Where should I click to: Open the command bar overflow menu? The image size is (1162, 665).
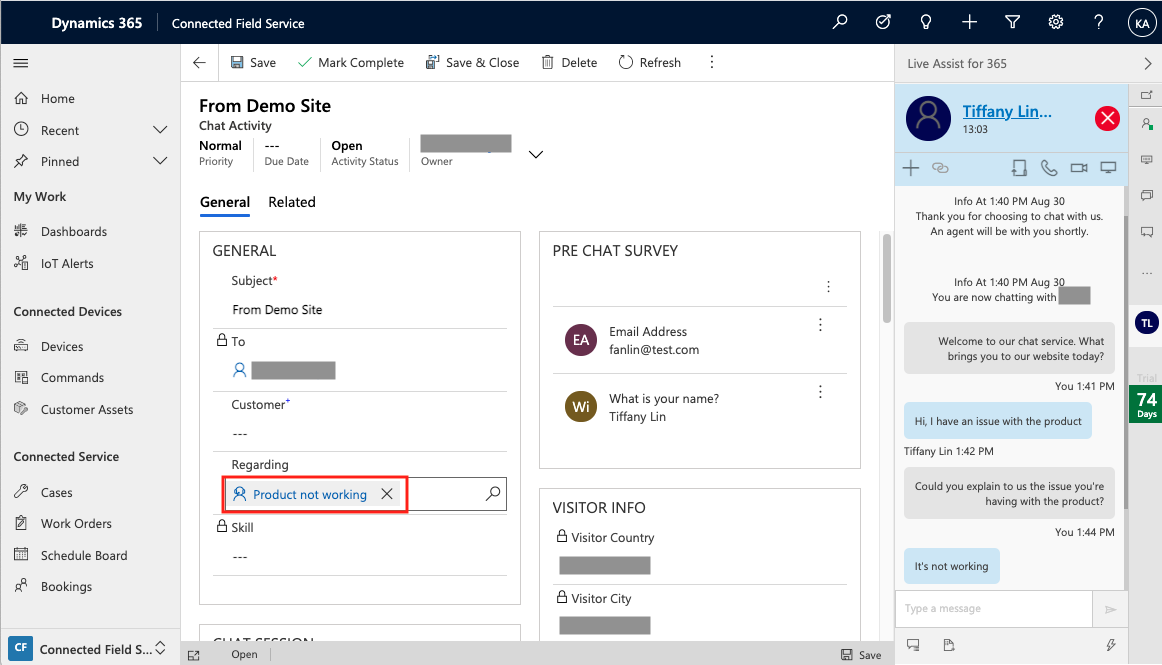[x=711, y=62]
